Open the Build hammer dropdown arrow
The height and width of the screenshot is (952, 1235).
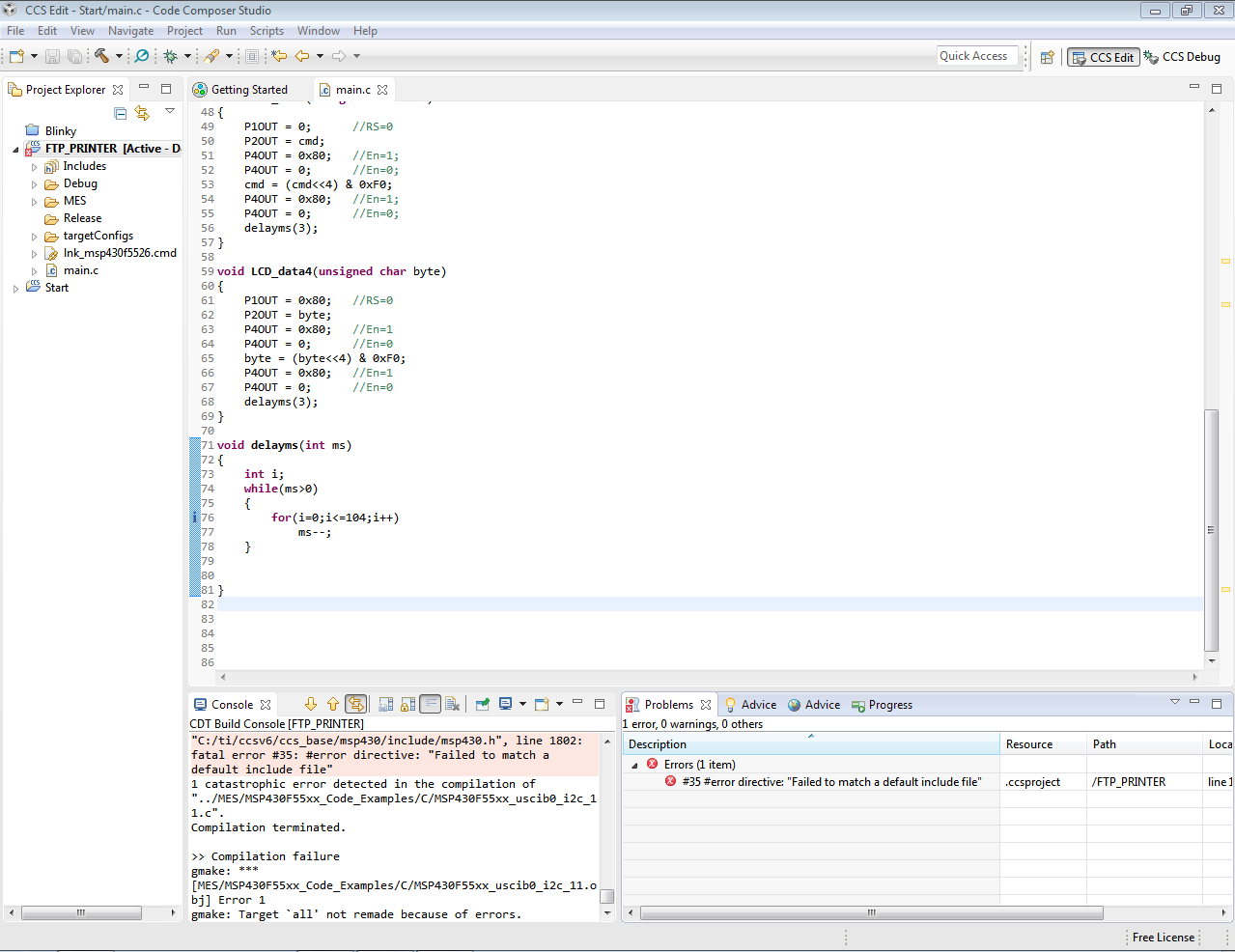(x=119, y=56)
